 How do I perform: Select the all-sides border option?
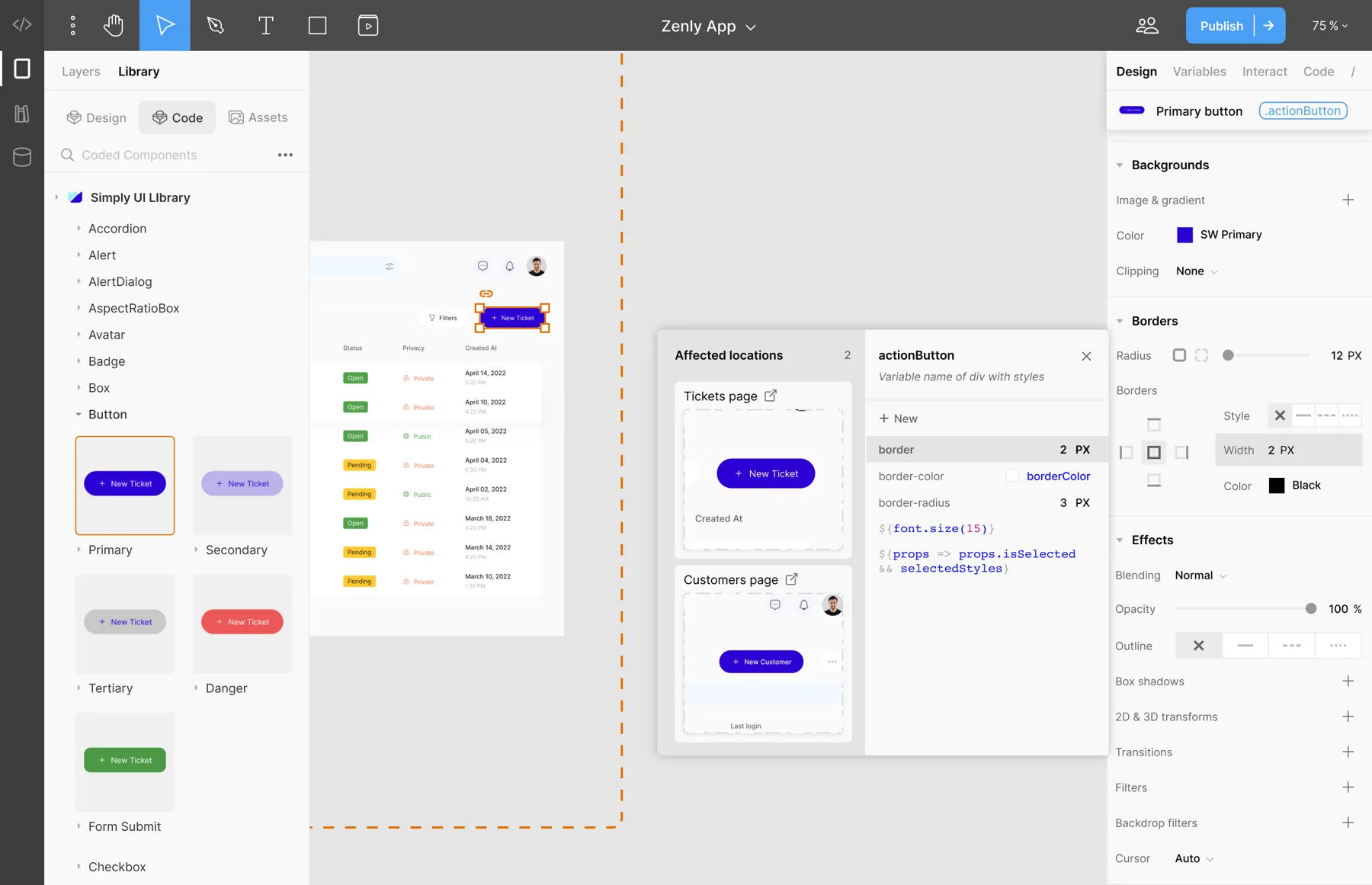point(1154,453)
